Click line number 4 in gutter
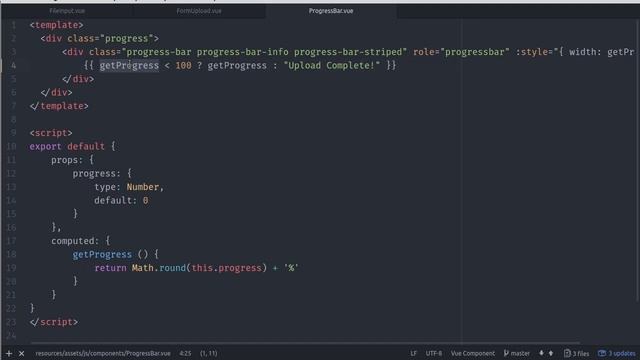This screenshot has width=640, height=360. tap(13, 66)
